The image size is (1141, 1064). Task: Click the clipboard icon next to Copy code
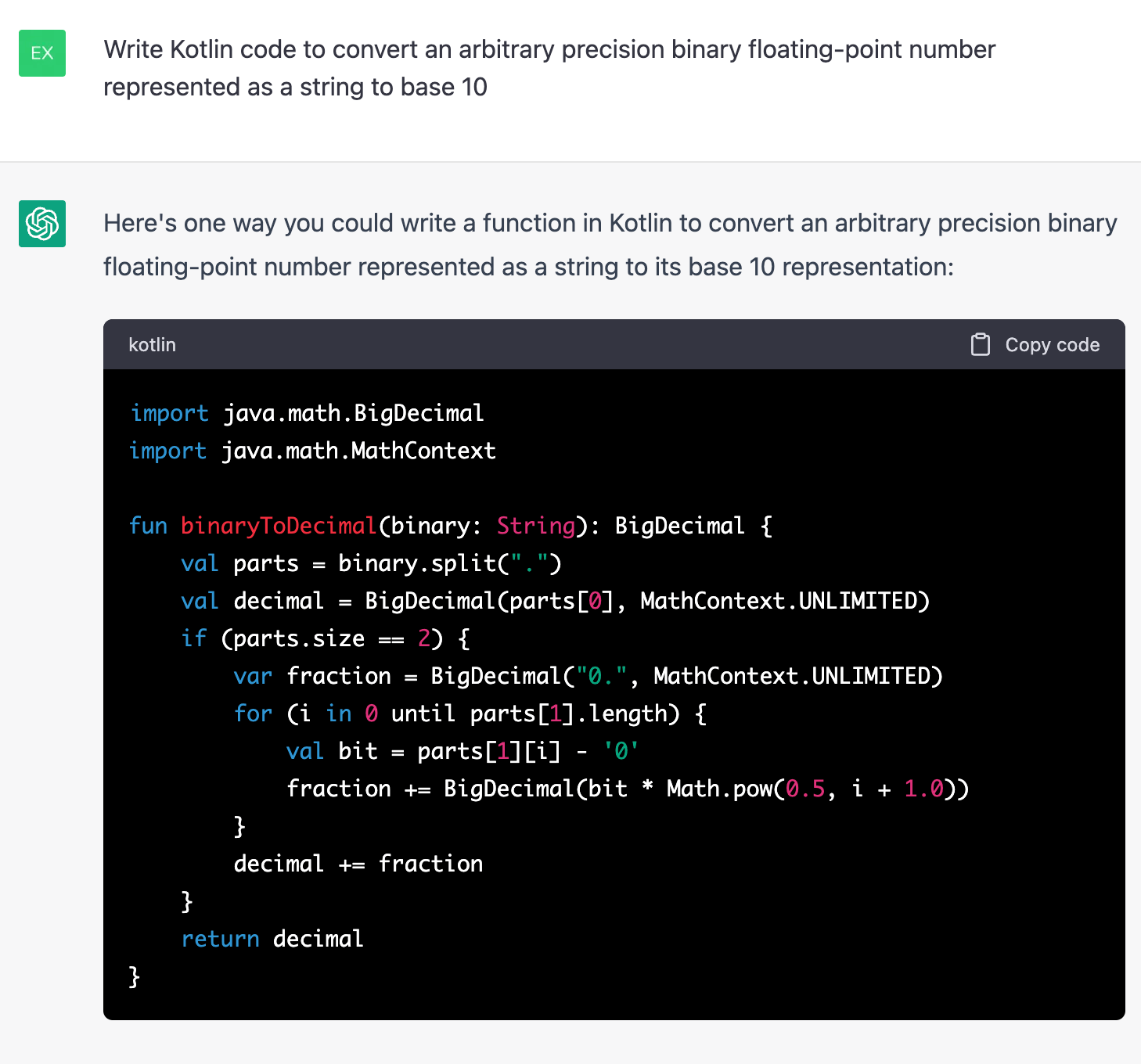tap(981, 344)
